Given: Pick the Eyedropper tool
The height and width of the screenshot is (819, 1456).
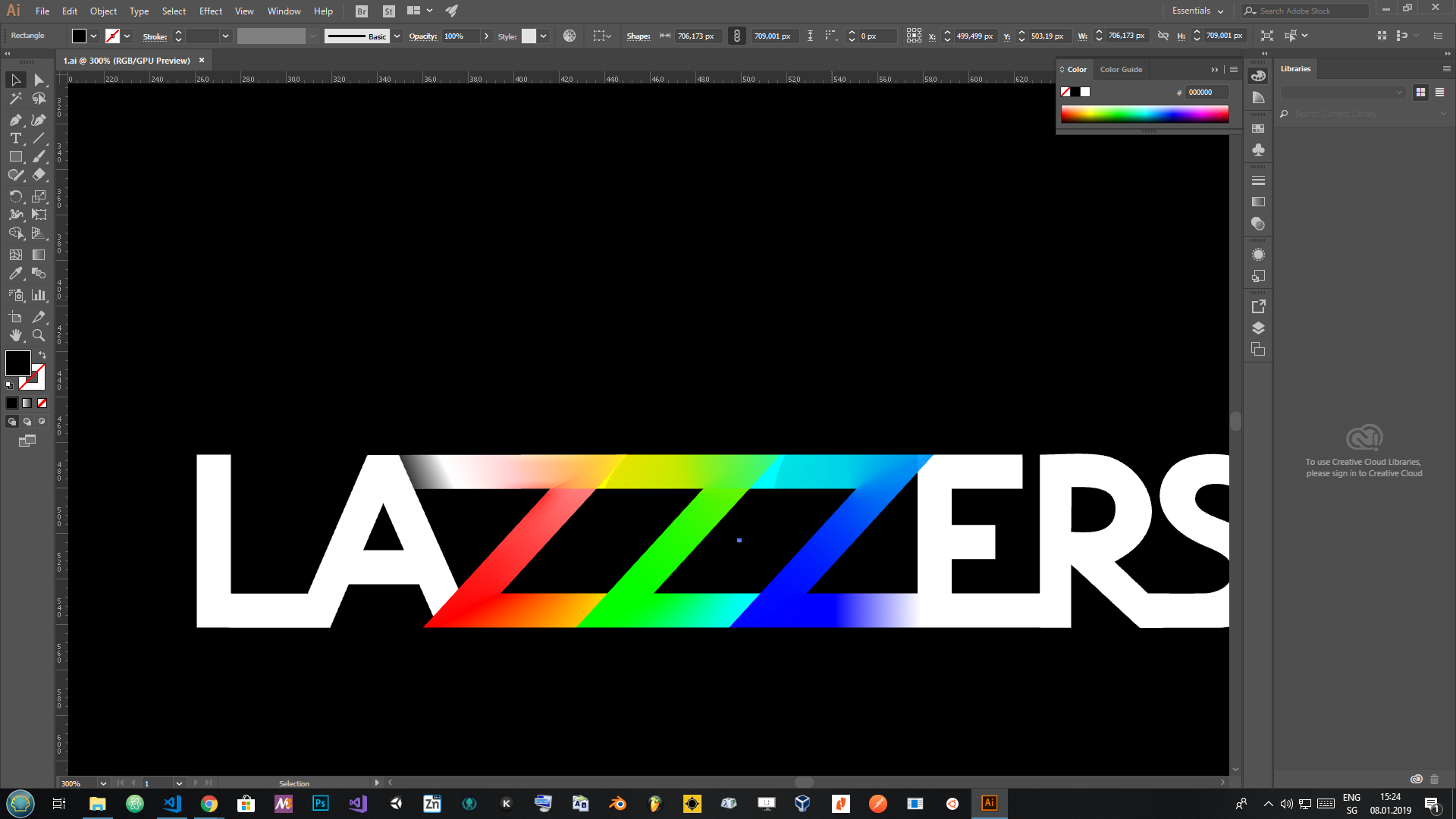Looking at the screenshot, I should [15, 274].
